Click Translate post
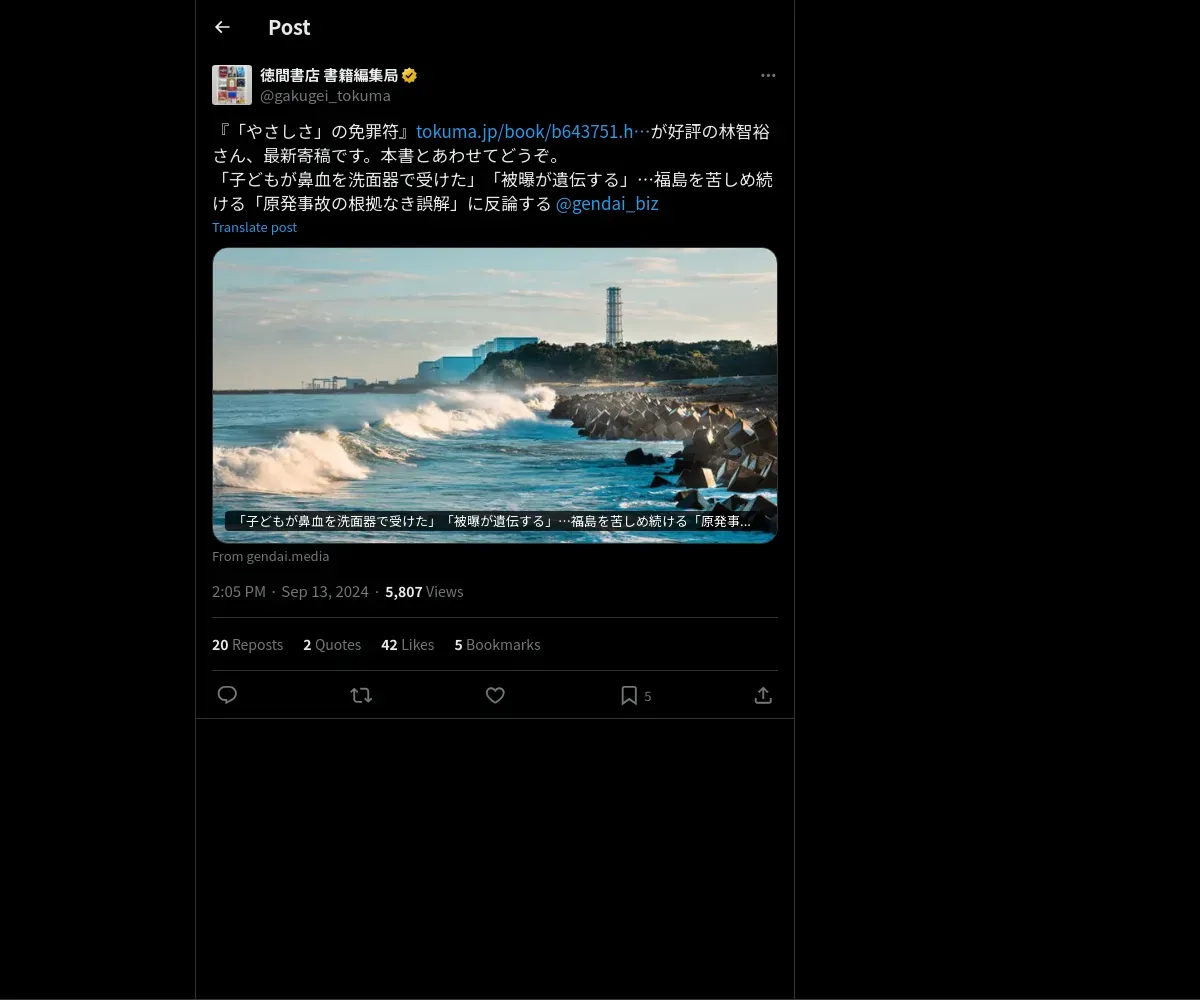This screenshot has height=1000, width=1200. pos(254,227)
